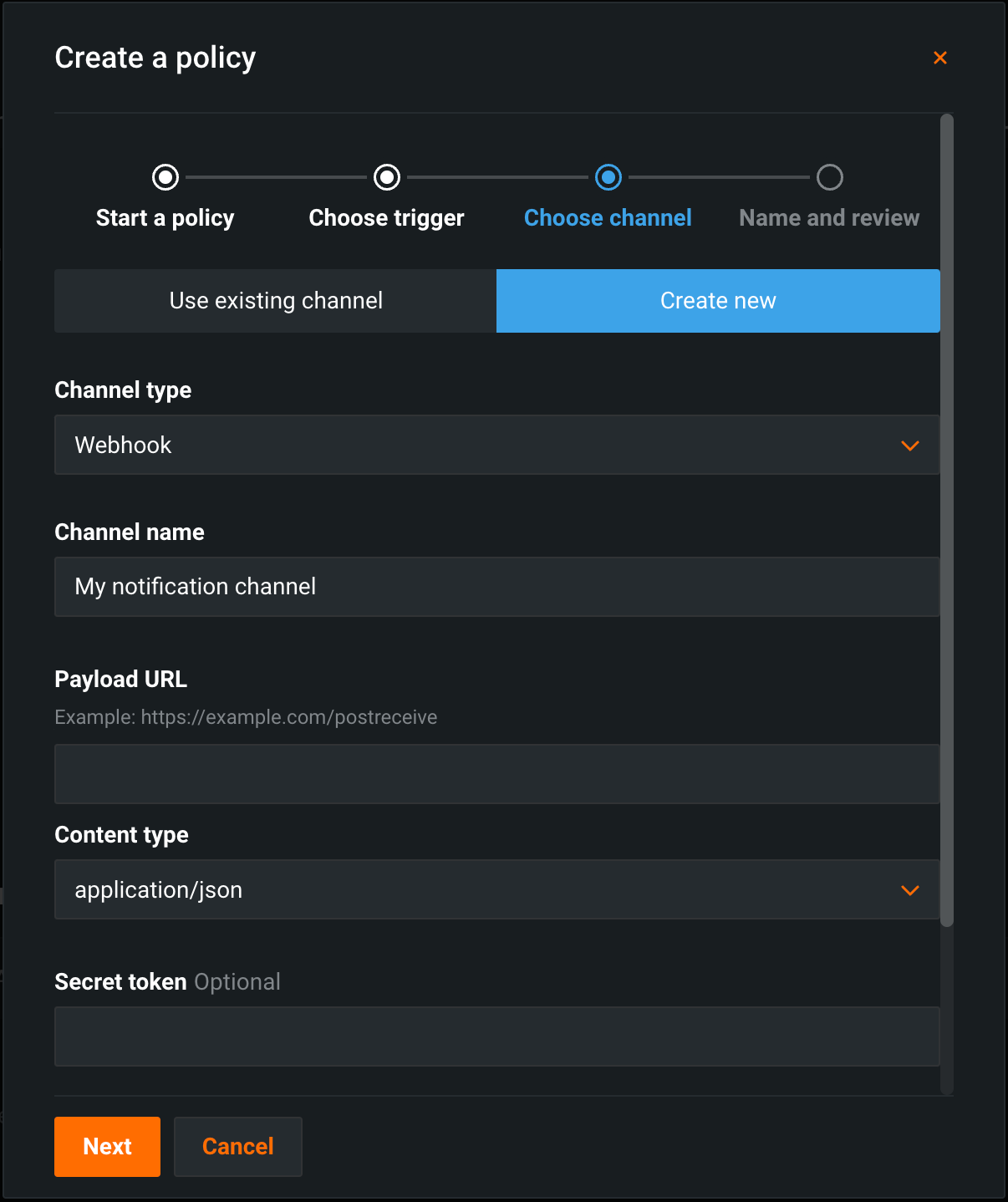Select the Create new tab

click(x=718, y=301)
